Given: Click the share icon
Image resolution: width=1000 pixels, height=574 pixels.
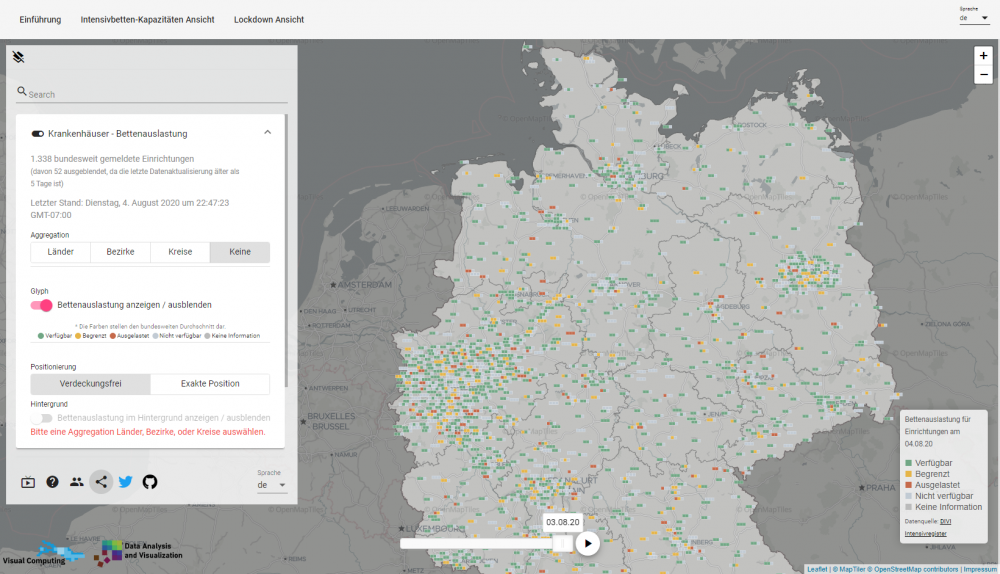Looking at the screenshot, I should coord(101,482).
